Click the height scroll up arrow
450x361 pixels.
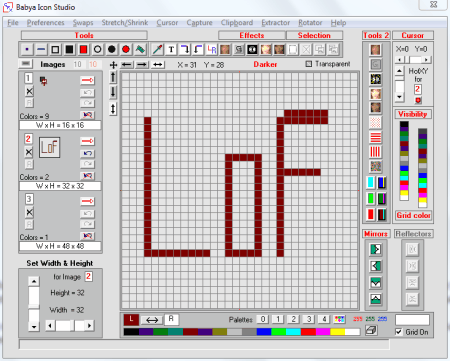(x=34, y=281)
